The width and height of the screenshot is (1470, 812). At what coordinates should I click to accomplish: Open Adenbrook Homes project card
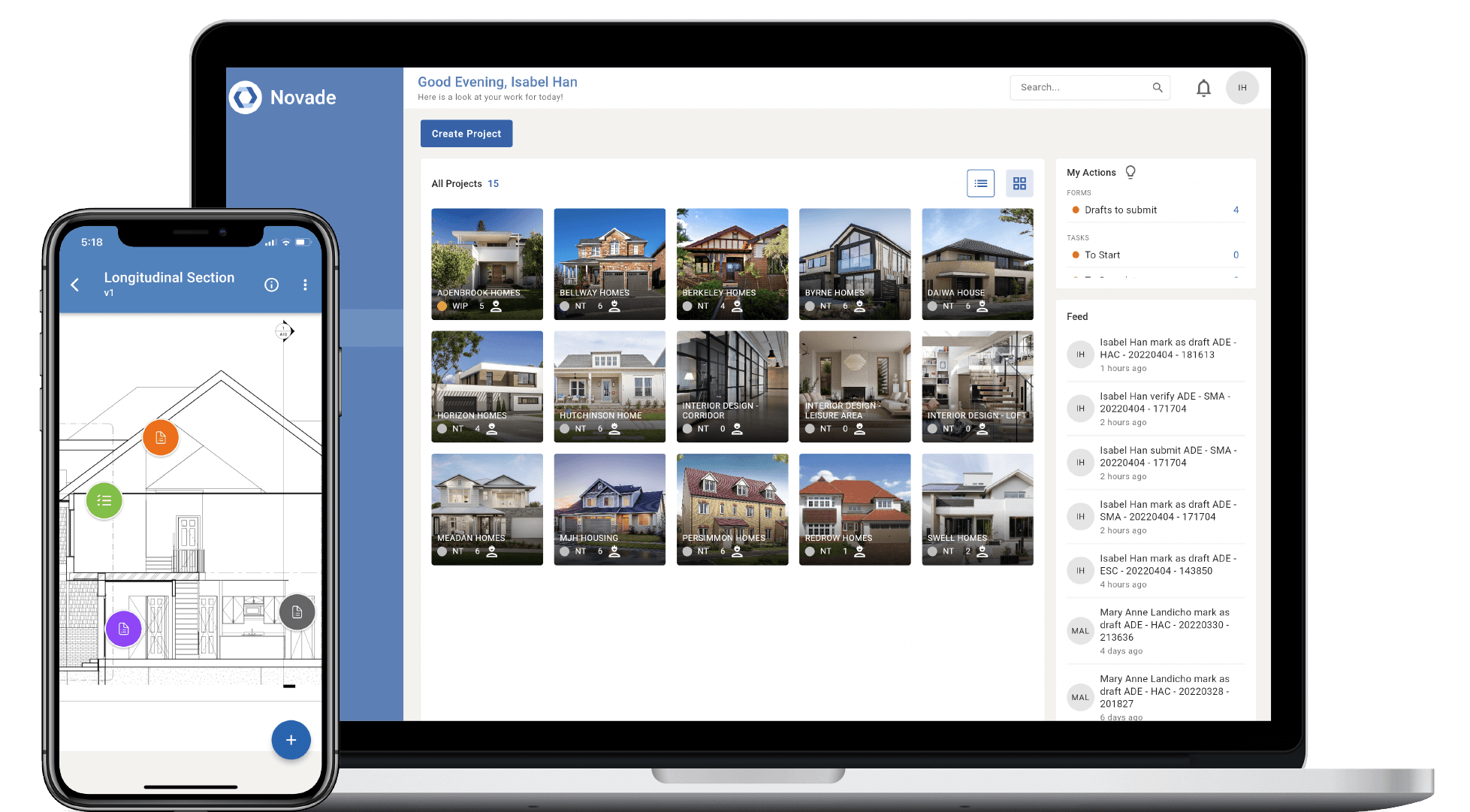click(x=487, y=264)
